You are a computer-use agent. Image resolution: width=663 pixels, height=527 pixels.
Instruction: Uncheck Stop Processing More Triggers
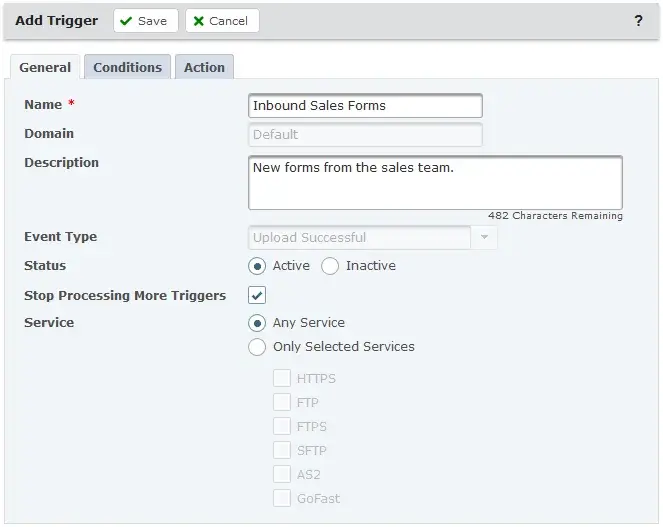(257, 295)
